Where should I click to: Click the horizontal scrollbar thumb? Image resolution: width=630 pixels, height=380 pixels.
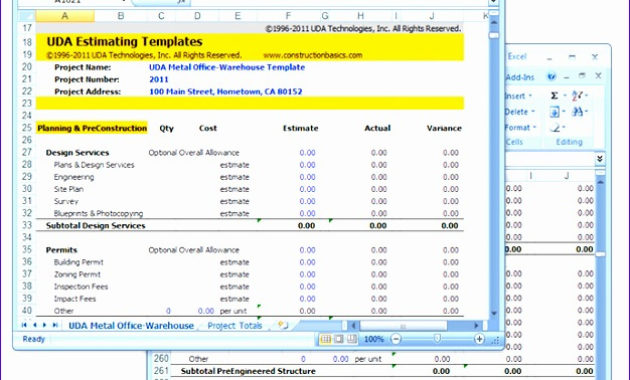tap(403, 326)
